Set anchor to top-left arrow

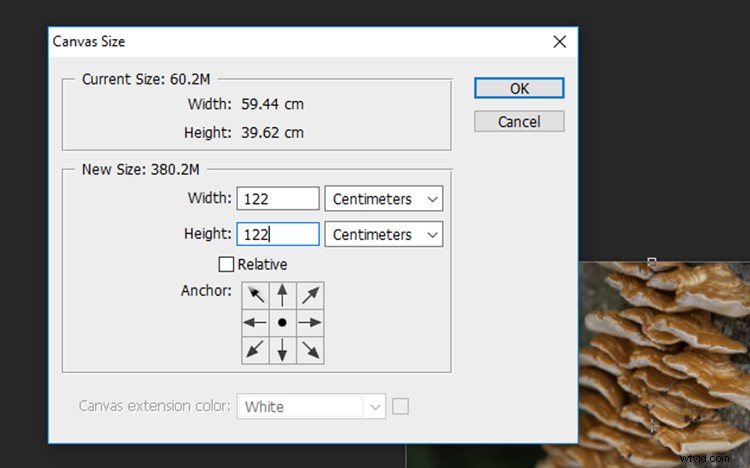pyautogui.click(x=256, y=295)
